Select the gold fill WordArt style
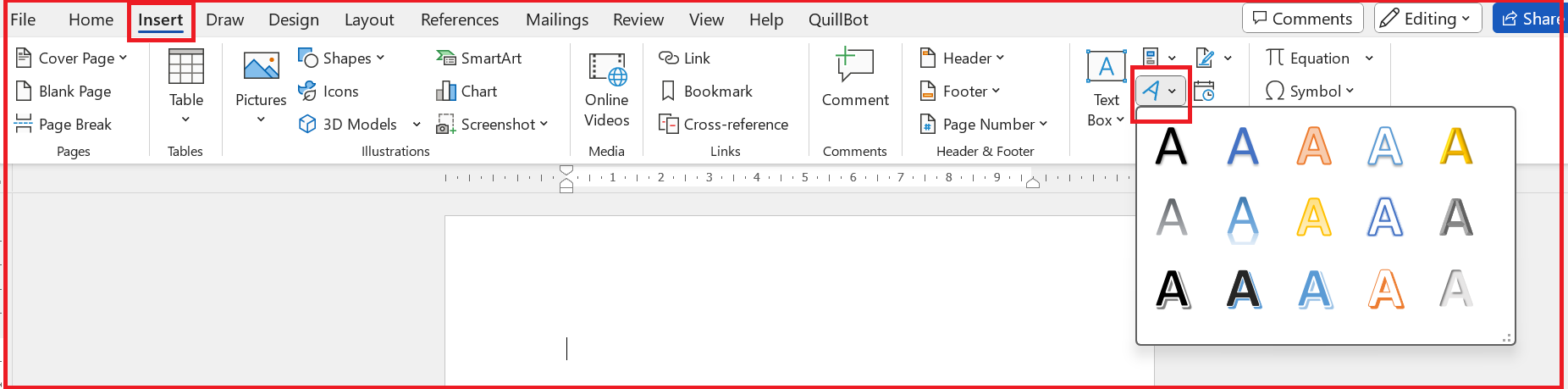 tap(1456, 146)
